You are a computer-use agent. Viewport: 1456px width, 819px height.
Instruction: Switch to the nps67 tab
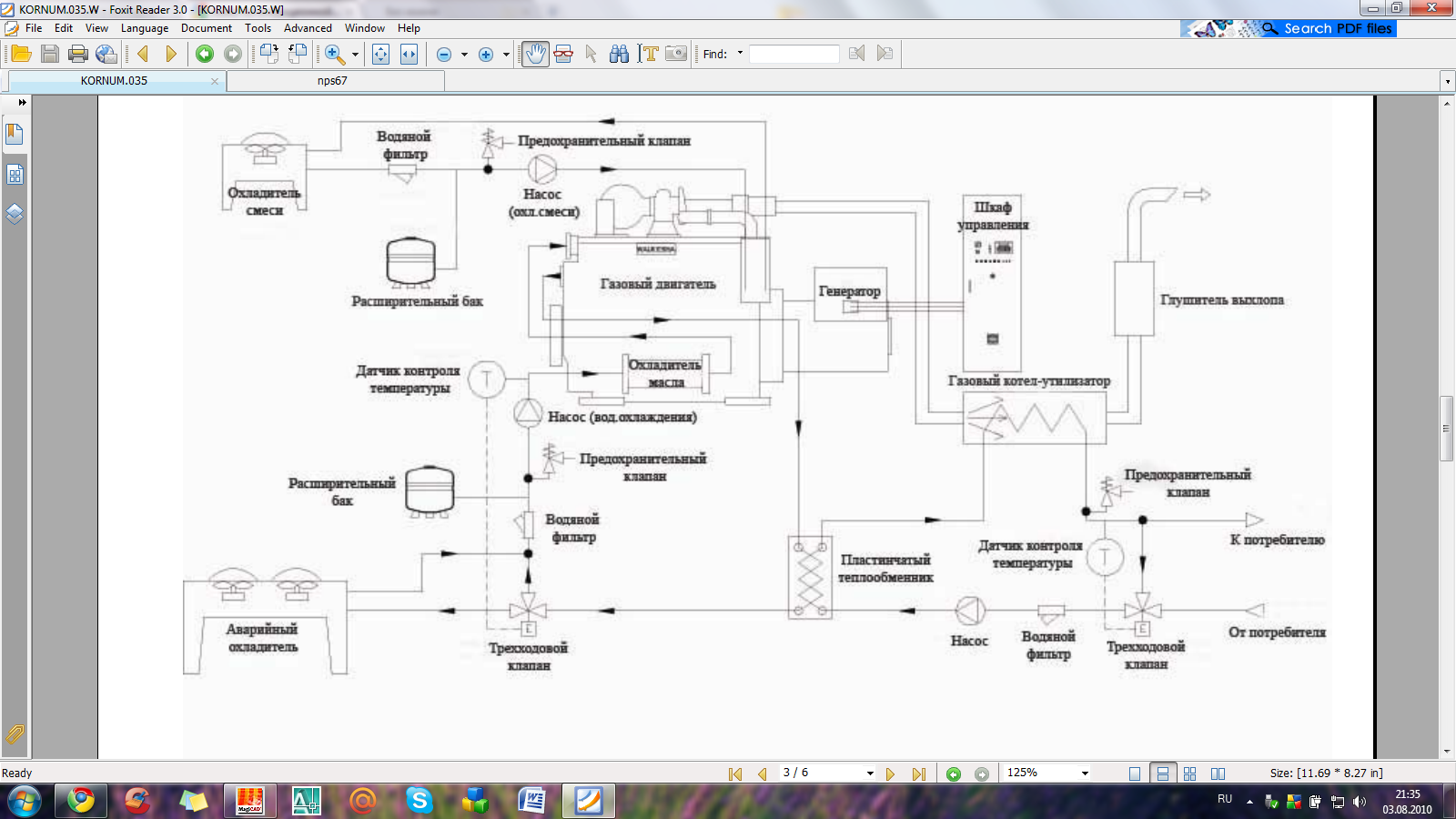[x=332, y=81]
